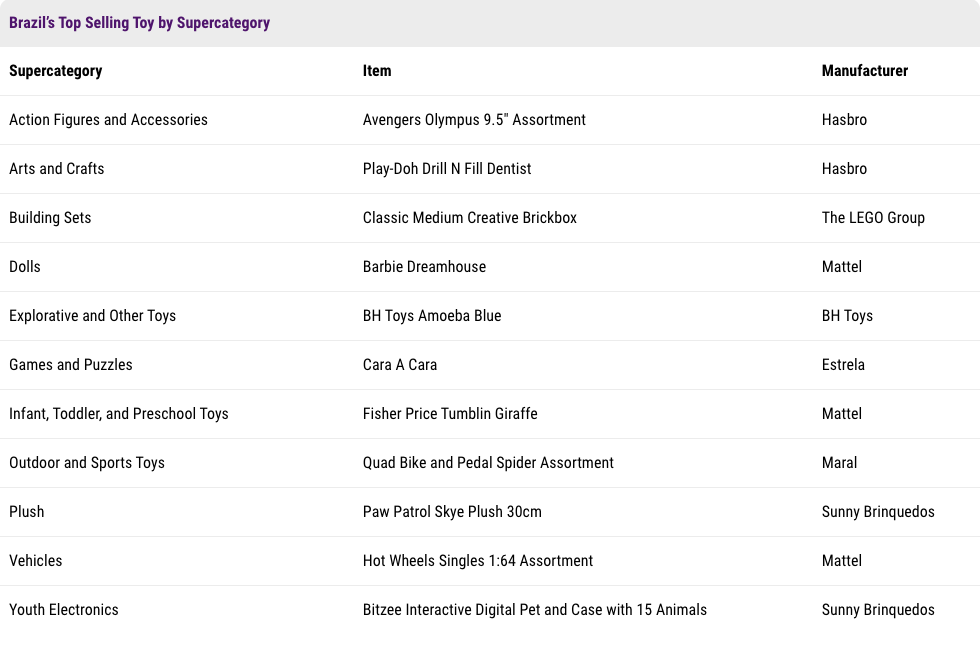Click The LEGO Group manufacturer cell

[873, 218]
